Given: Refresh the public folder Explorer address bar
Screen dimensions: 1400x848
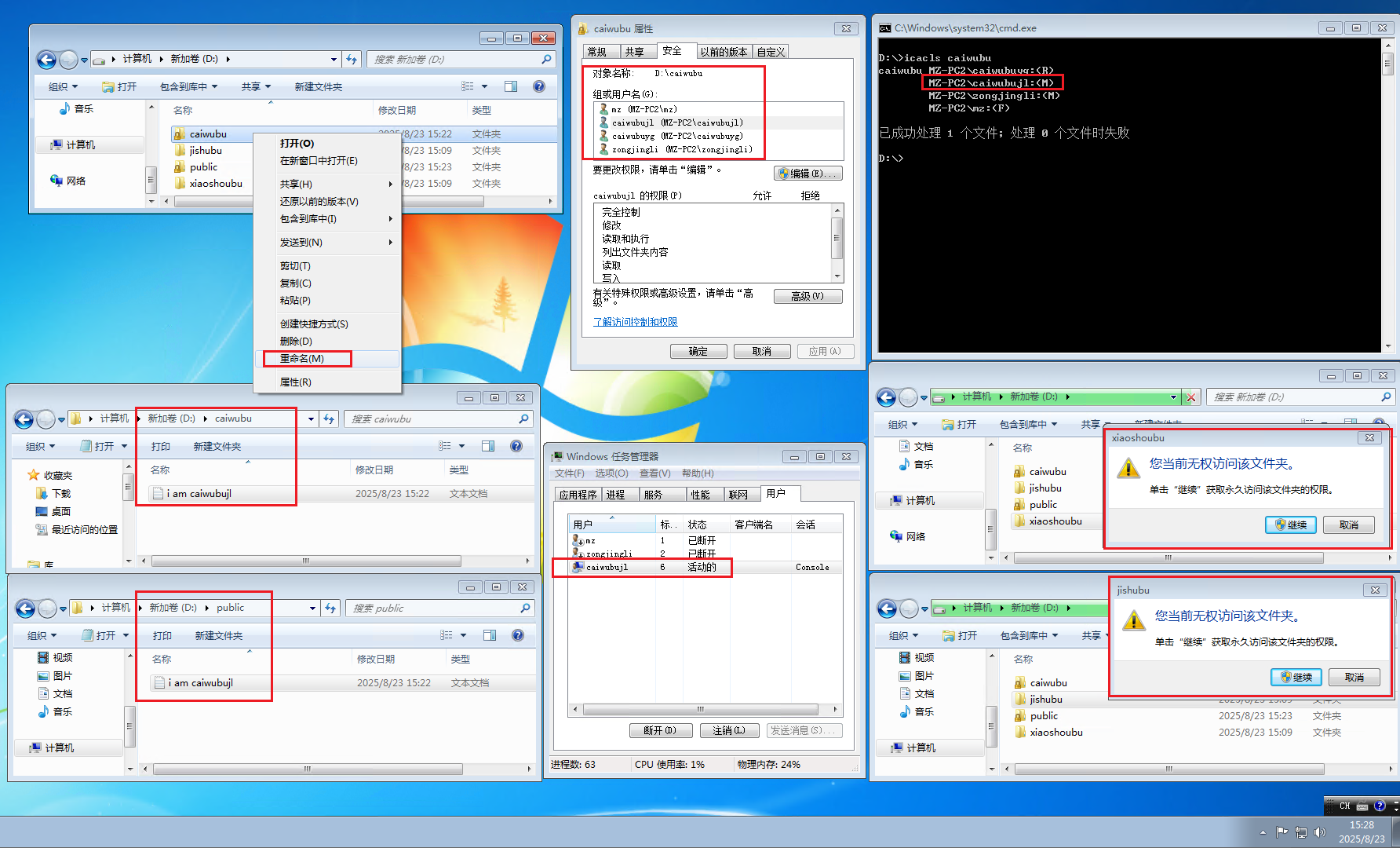Looking at the screenshot, I should pyautogui.click(x=330, y=609).
